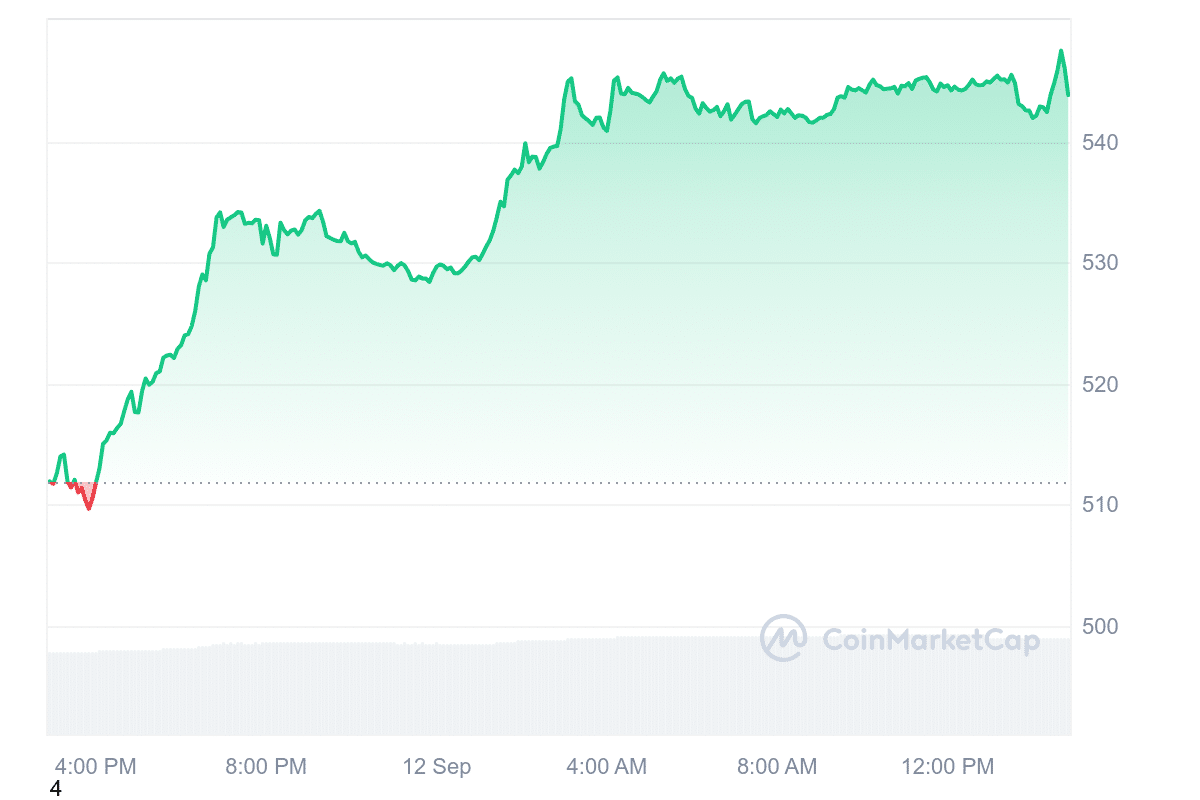Click the 4:00 PM time axis label
The width and height of the screenshot is (1200, 800).
96,767
